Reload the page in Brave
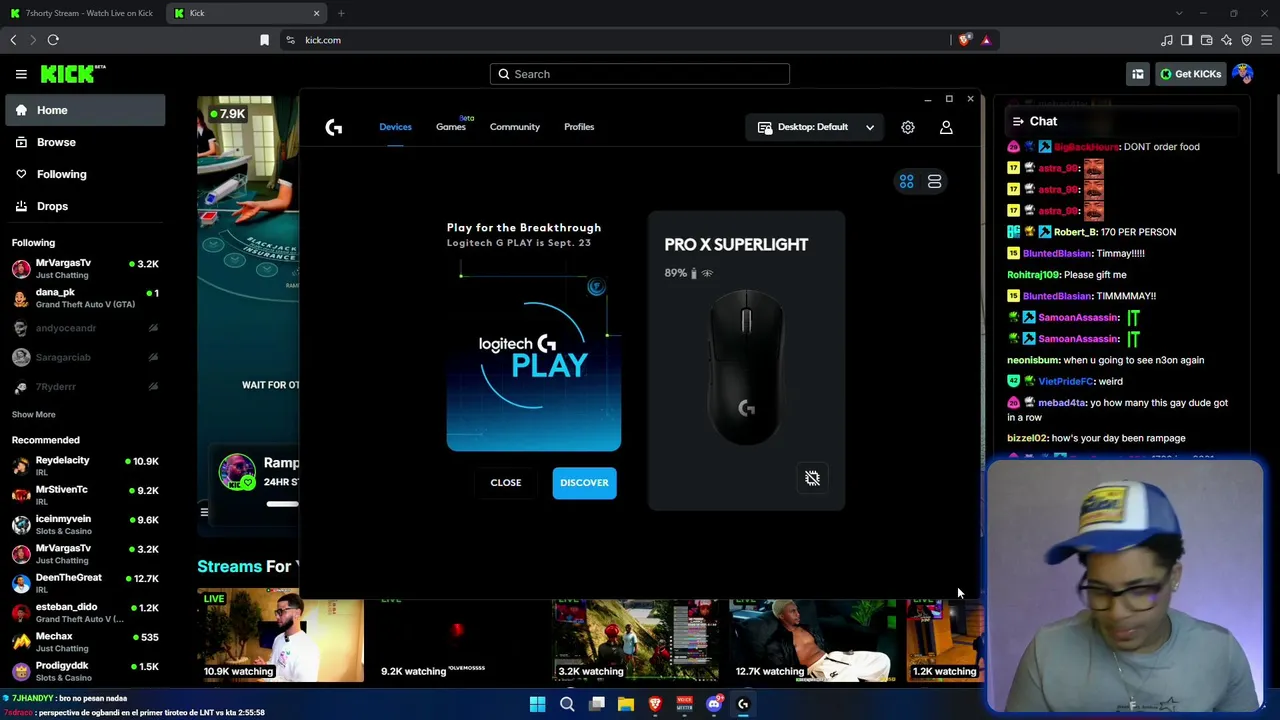 click(53, 40)
